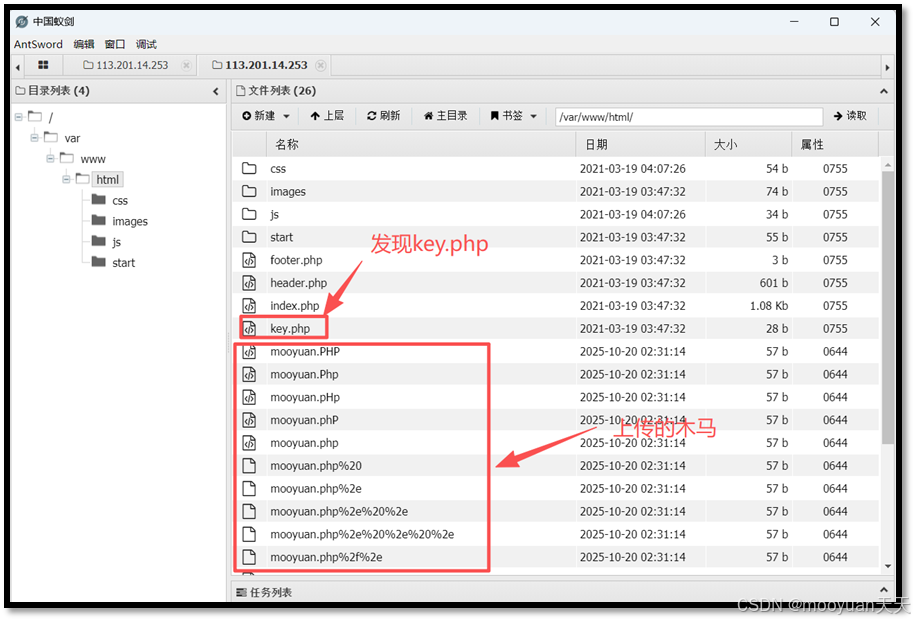The width and height of the screenshot is (915, 621).
Task: Click the footer.php file icon
Action: 249,260
